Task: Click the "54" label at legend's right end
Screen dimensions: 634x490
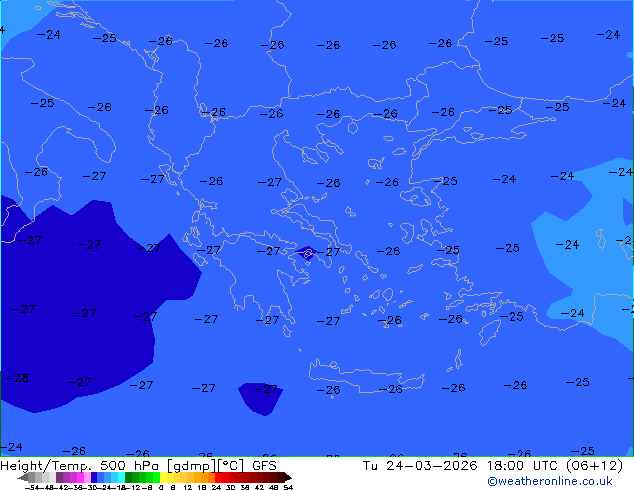Action: 288,487
